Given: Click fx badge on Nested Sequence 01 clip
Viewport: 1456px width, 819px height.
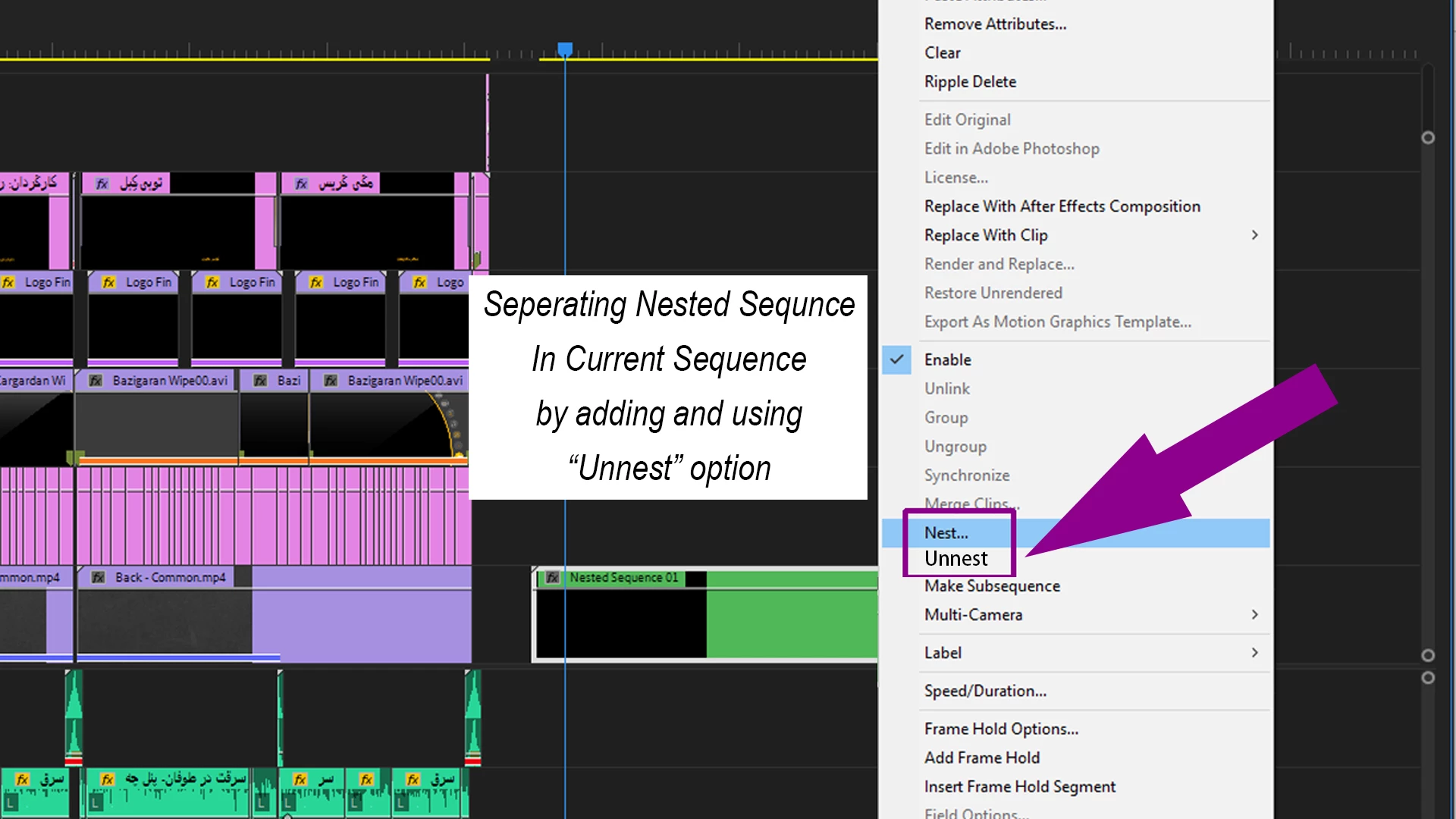Looking at the screenshot, I should pyautogui.click(x=553, y=578).
